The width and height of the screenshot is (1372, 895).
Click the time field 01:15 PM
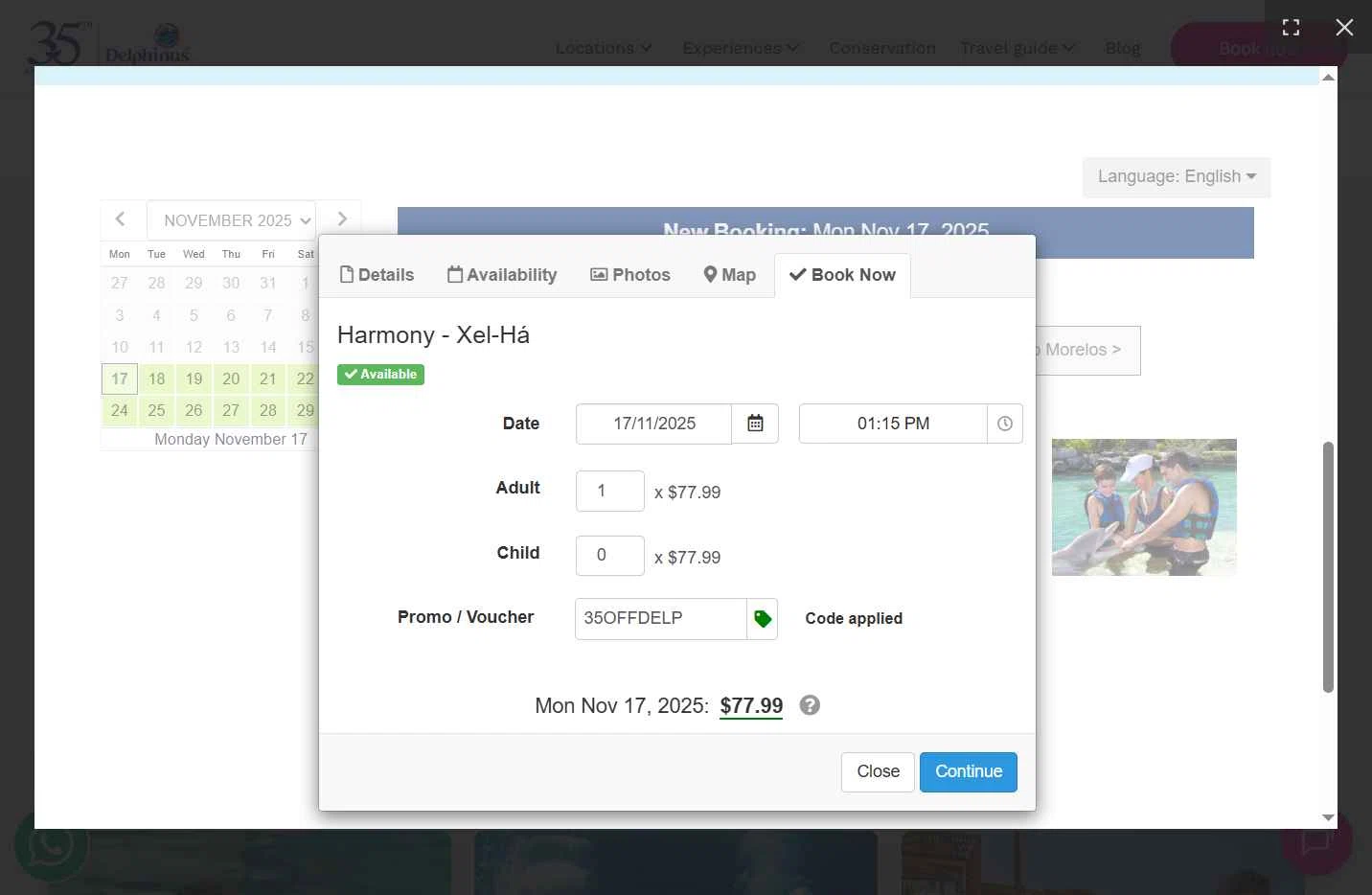point(893,424)
